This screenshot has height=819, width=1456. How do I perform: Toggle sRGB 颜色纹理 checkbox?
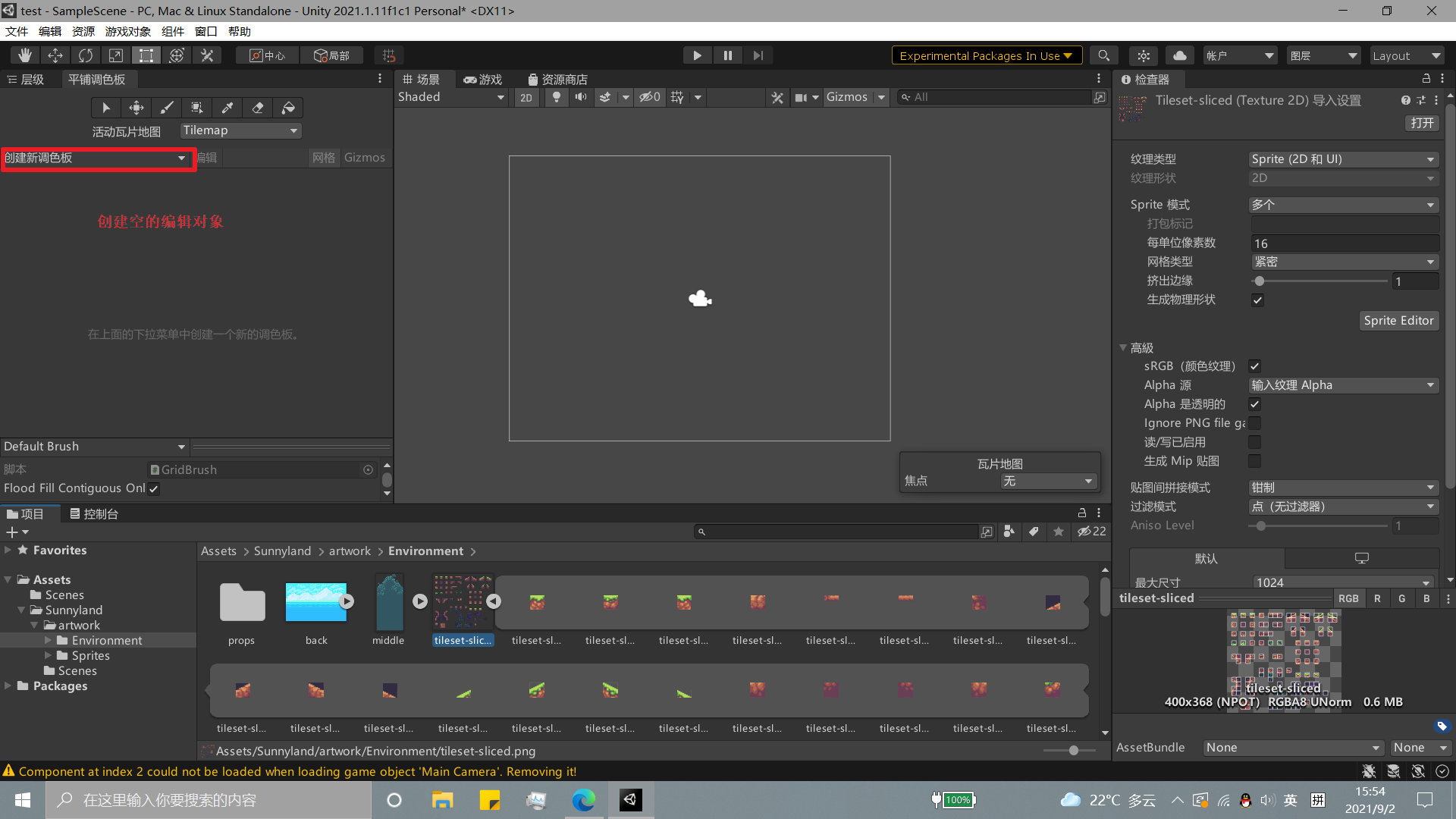pyautogui.click(x=1255, y=365)
